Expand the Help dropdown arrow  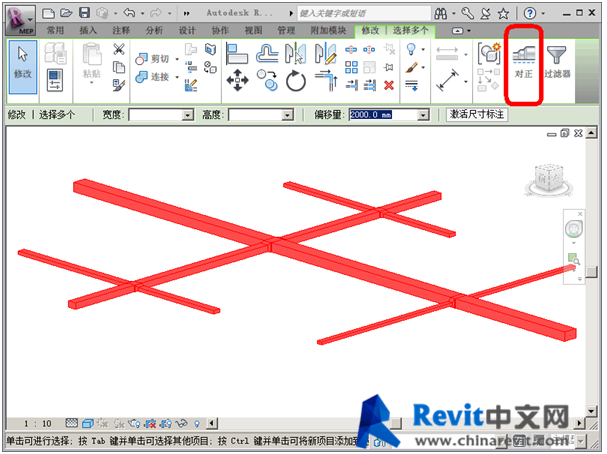coord(543,14)
